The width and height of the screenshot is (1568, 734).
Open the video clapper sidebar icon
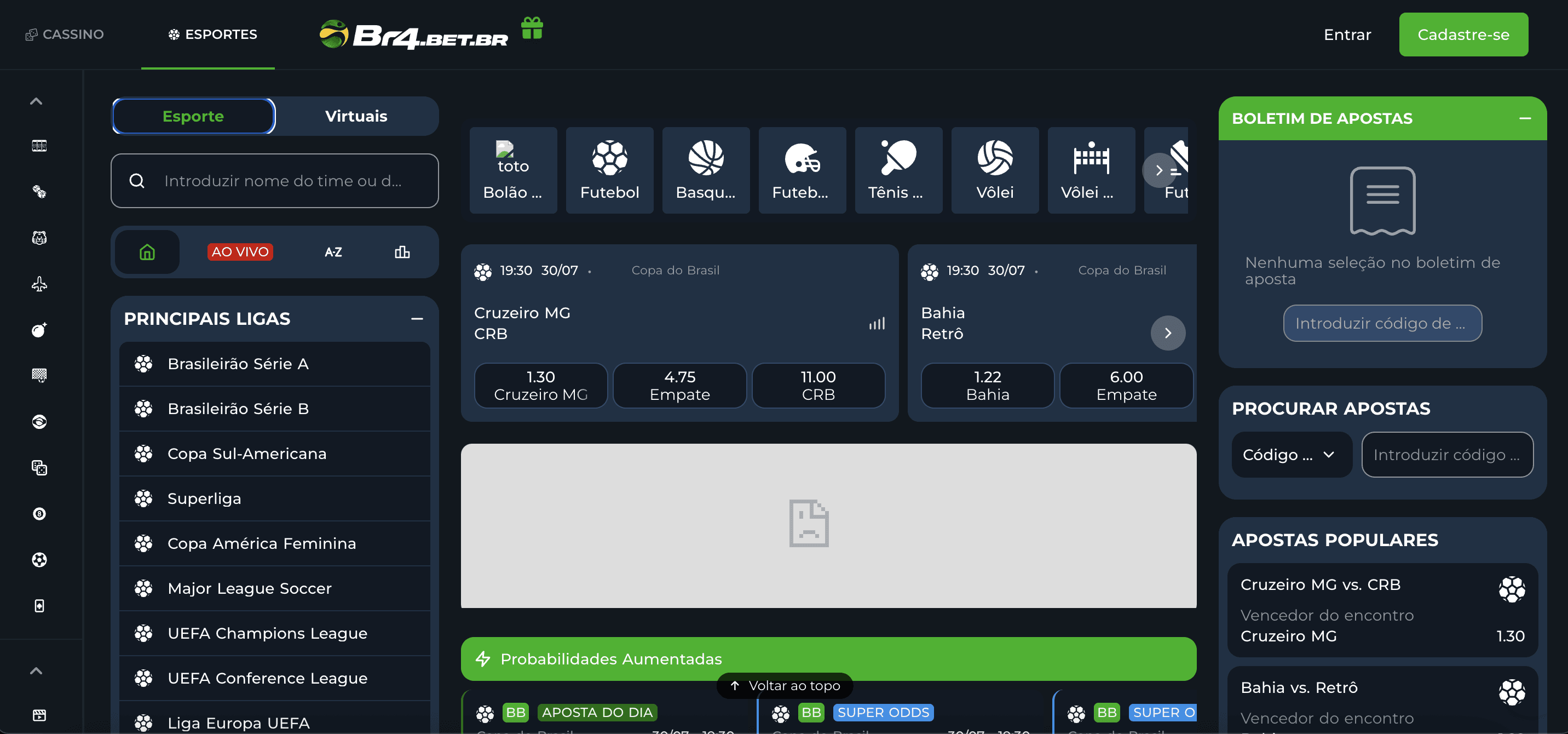tap(39, 714)
